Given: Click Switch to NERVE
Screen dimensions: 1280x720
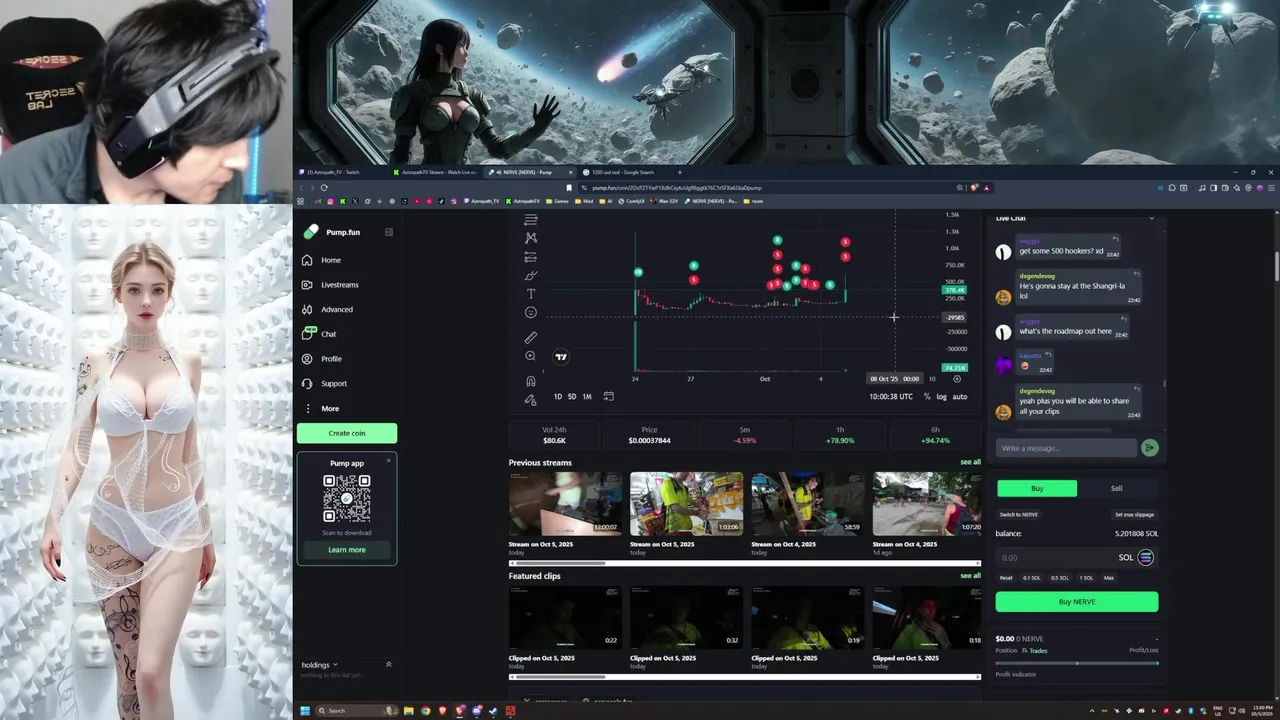Looking at the screenshot, I should [1019, 514].
